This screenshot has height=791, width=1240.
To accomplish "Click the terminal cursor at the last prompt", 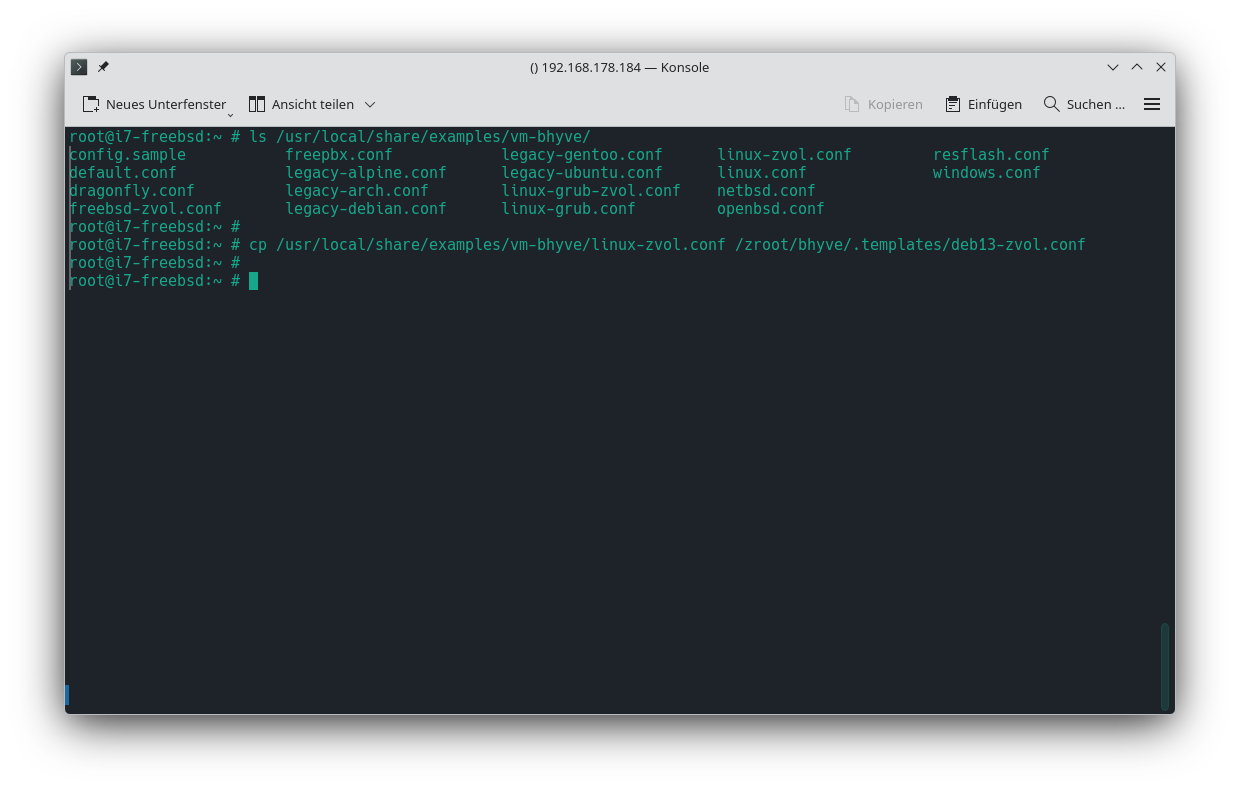I will coord(254,281).
